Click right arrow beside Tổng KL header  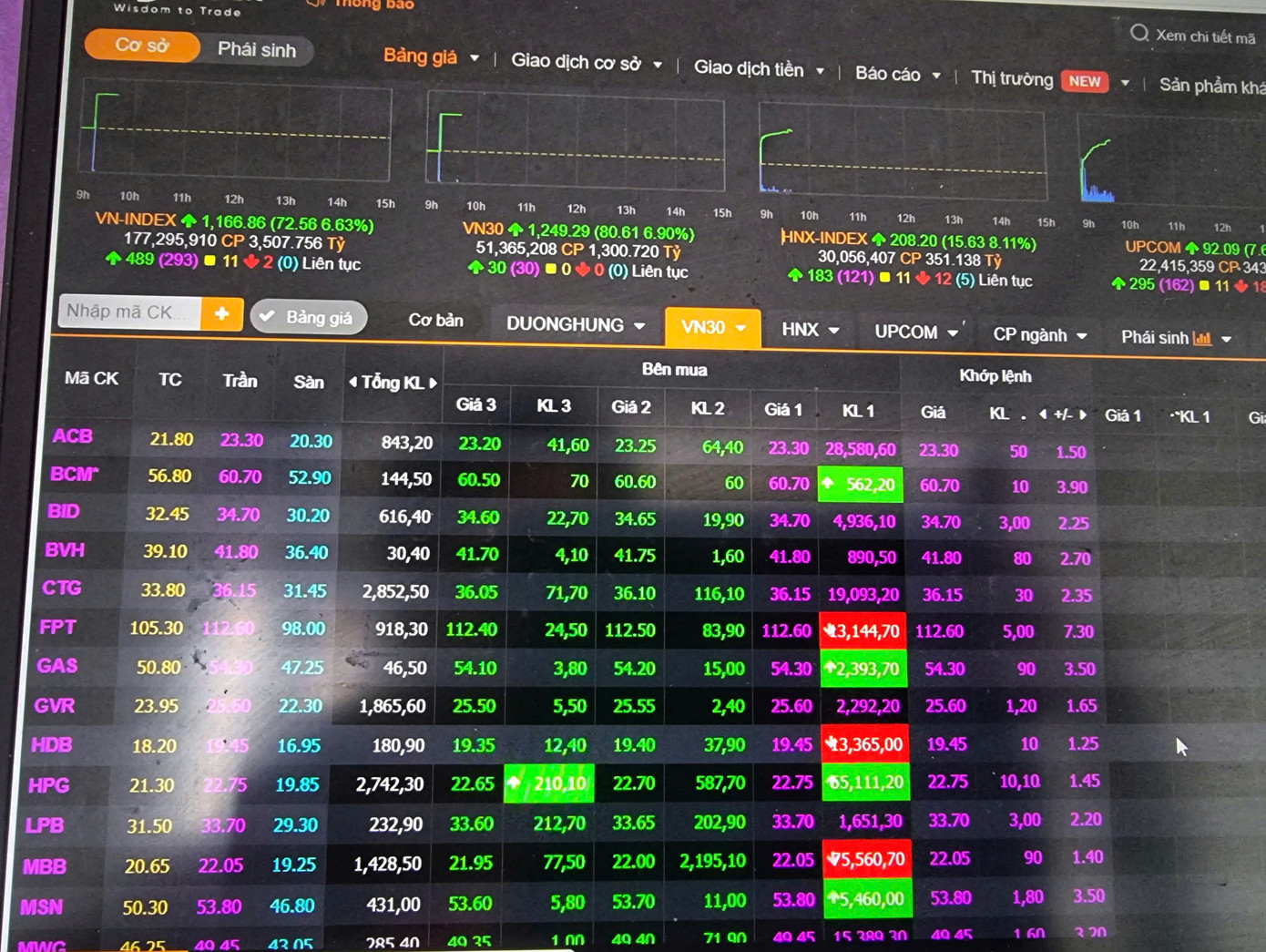(434, 384)
